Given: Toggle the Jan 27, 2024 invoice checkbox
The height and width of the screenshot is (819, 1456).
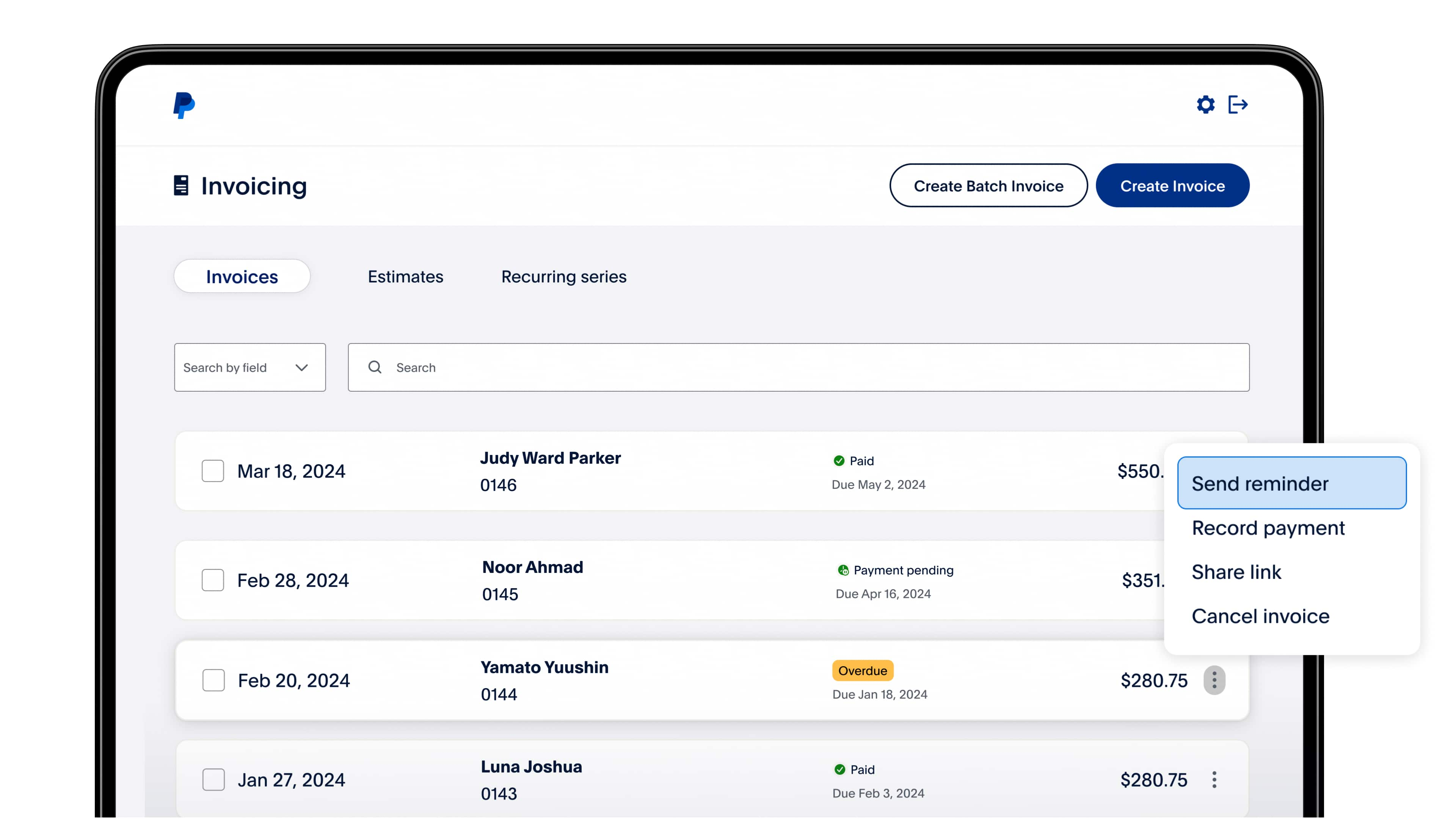Looking at the screenshot, I should pyautogui.click(x=213, y=780).
